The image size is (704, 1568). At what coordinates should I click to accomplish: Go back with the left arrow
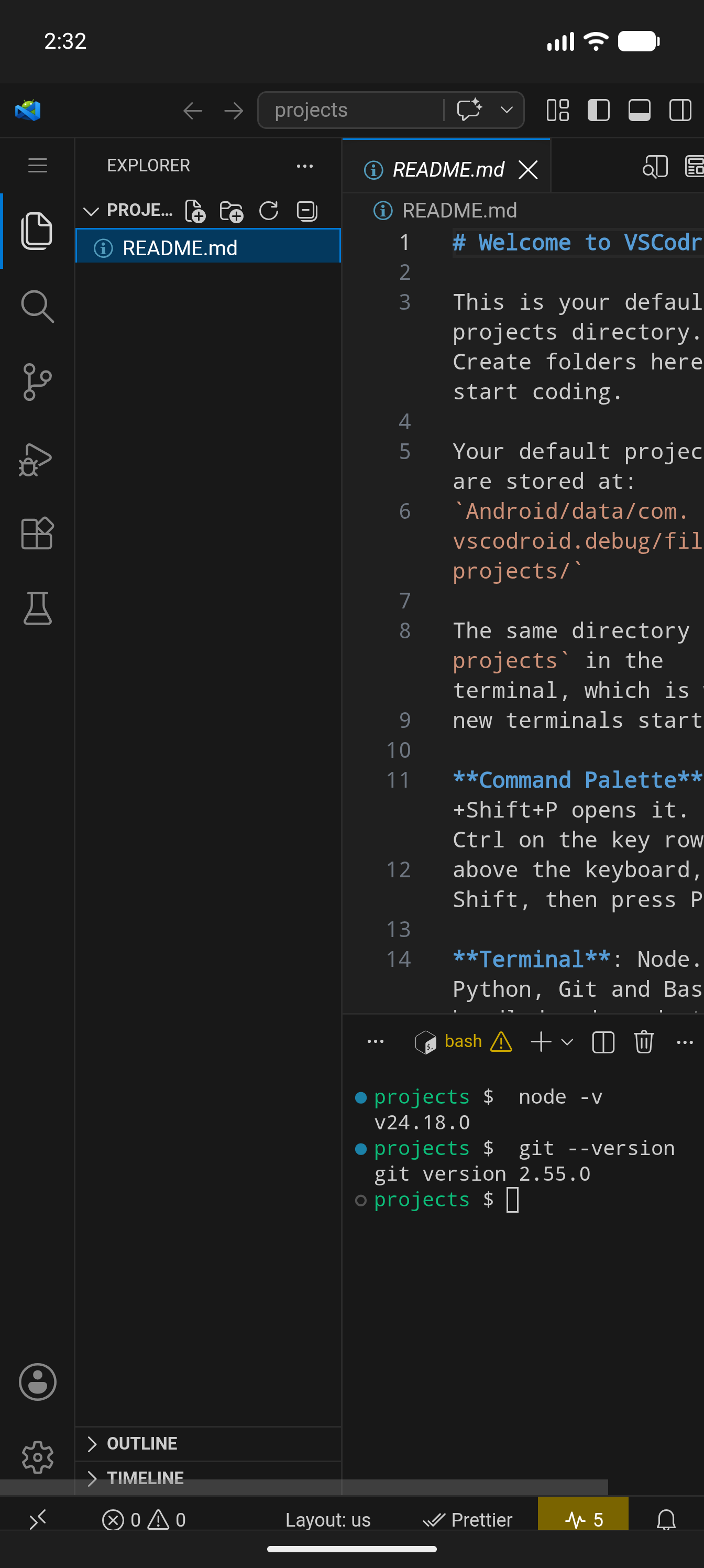click(193, 111)
